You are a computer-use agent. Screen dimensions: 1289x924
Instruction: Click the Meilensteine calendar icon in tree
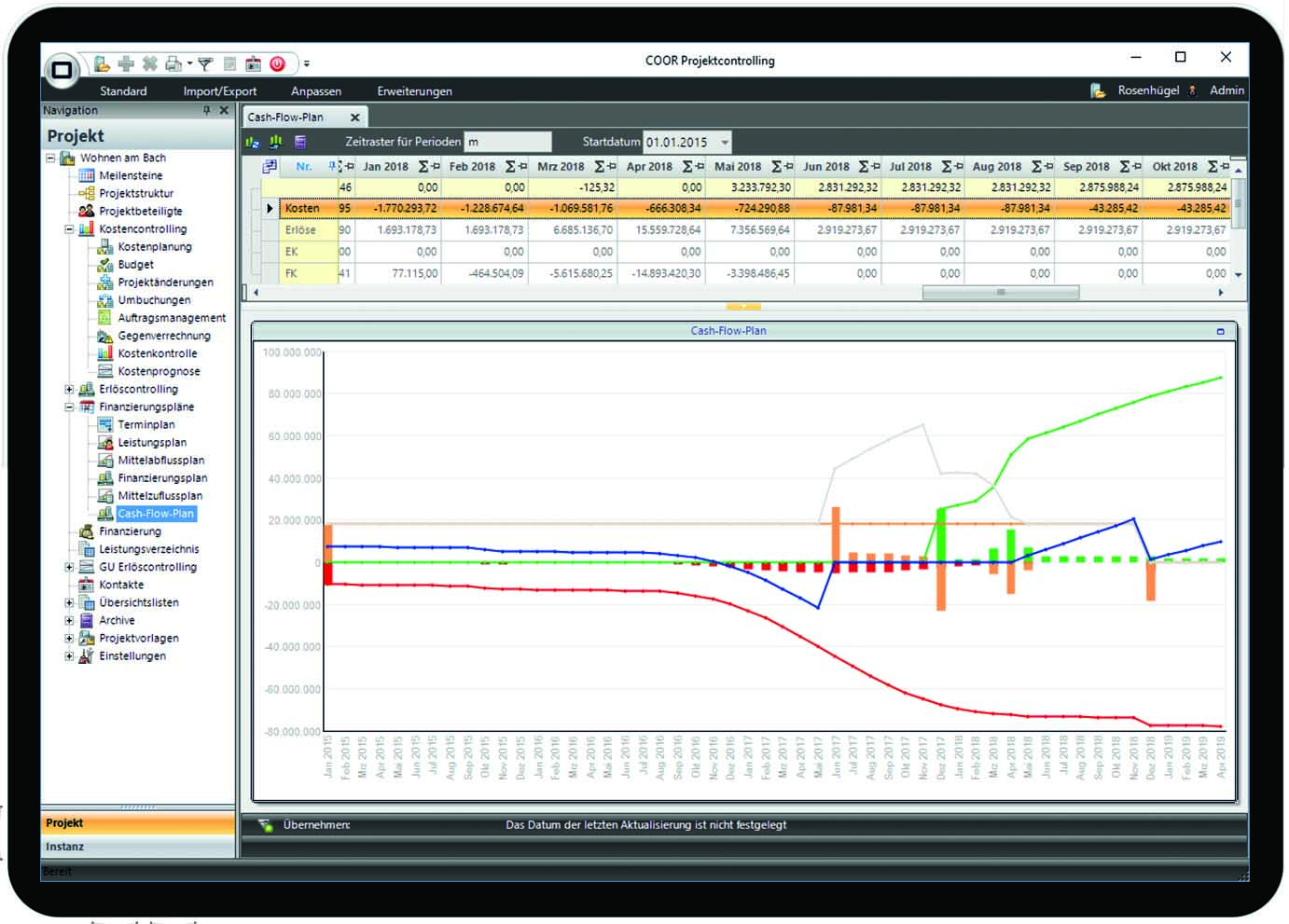pos(87,175)
